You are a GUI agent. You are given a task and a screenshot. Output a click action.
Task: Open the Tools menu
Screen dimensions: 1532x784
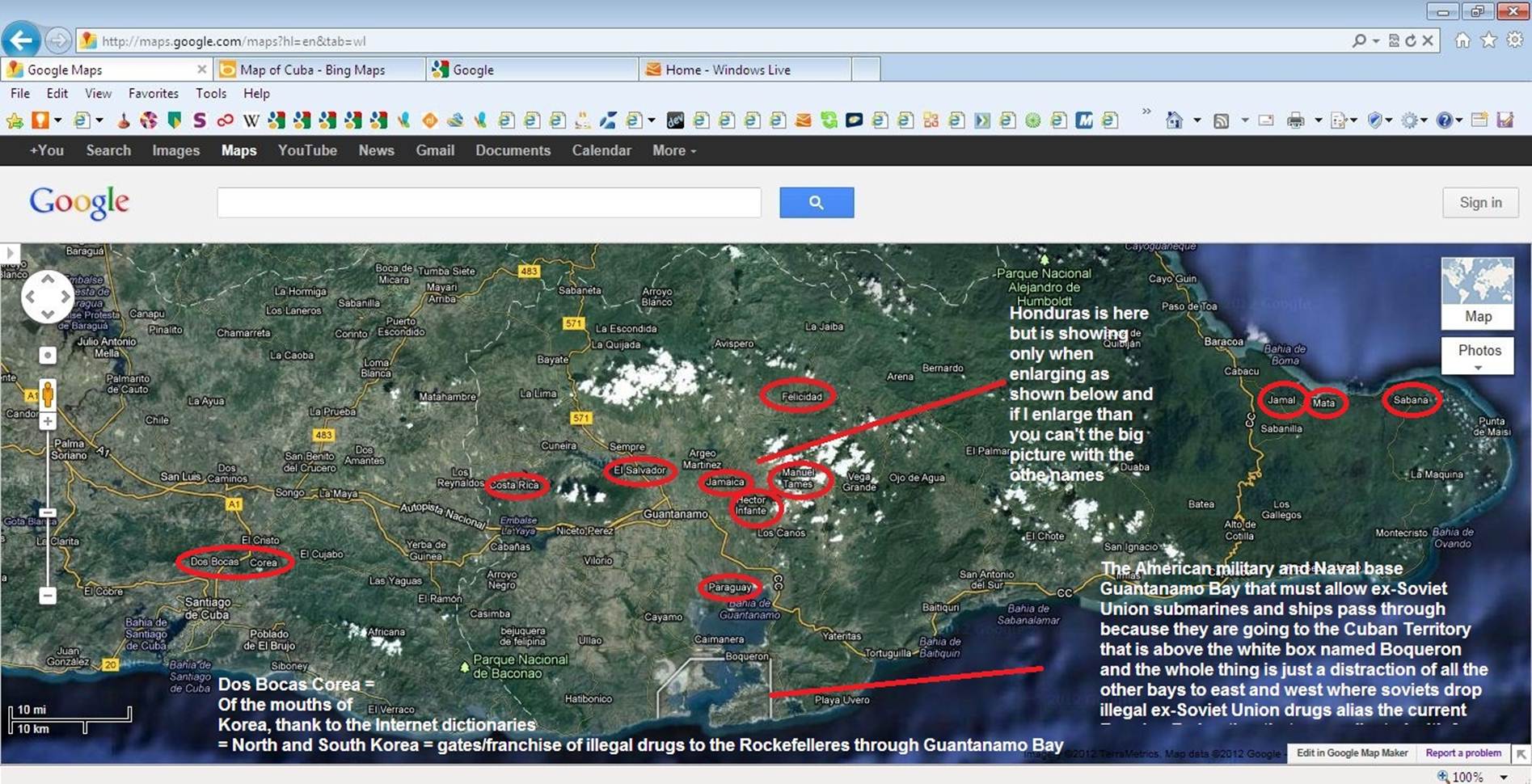tap(211, 94)
